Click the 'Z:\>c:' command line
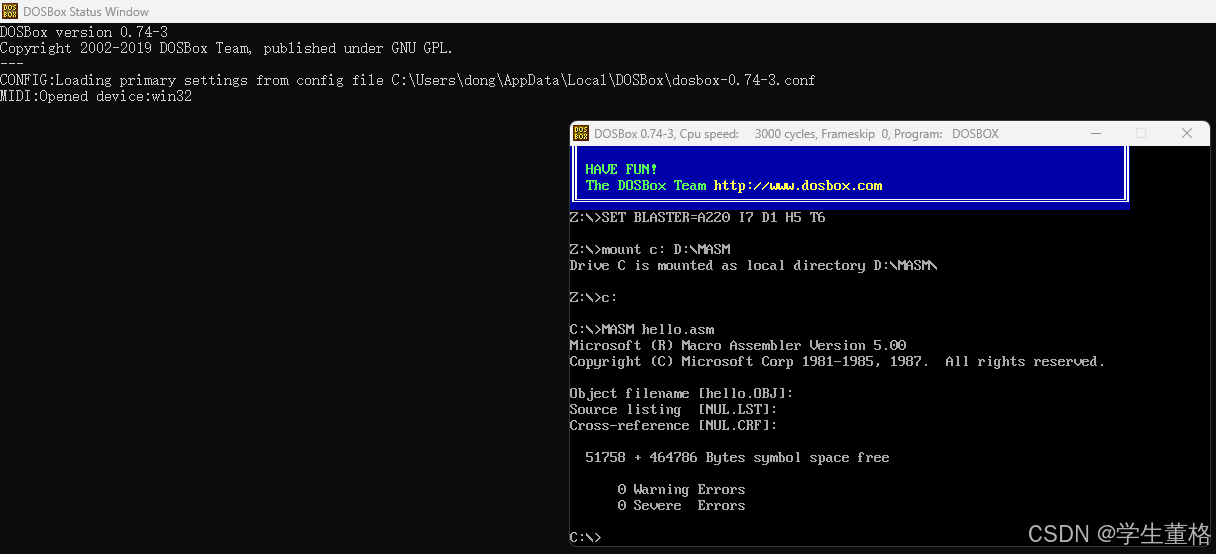The image size is (1216, 554). point(594,297)
